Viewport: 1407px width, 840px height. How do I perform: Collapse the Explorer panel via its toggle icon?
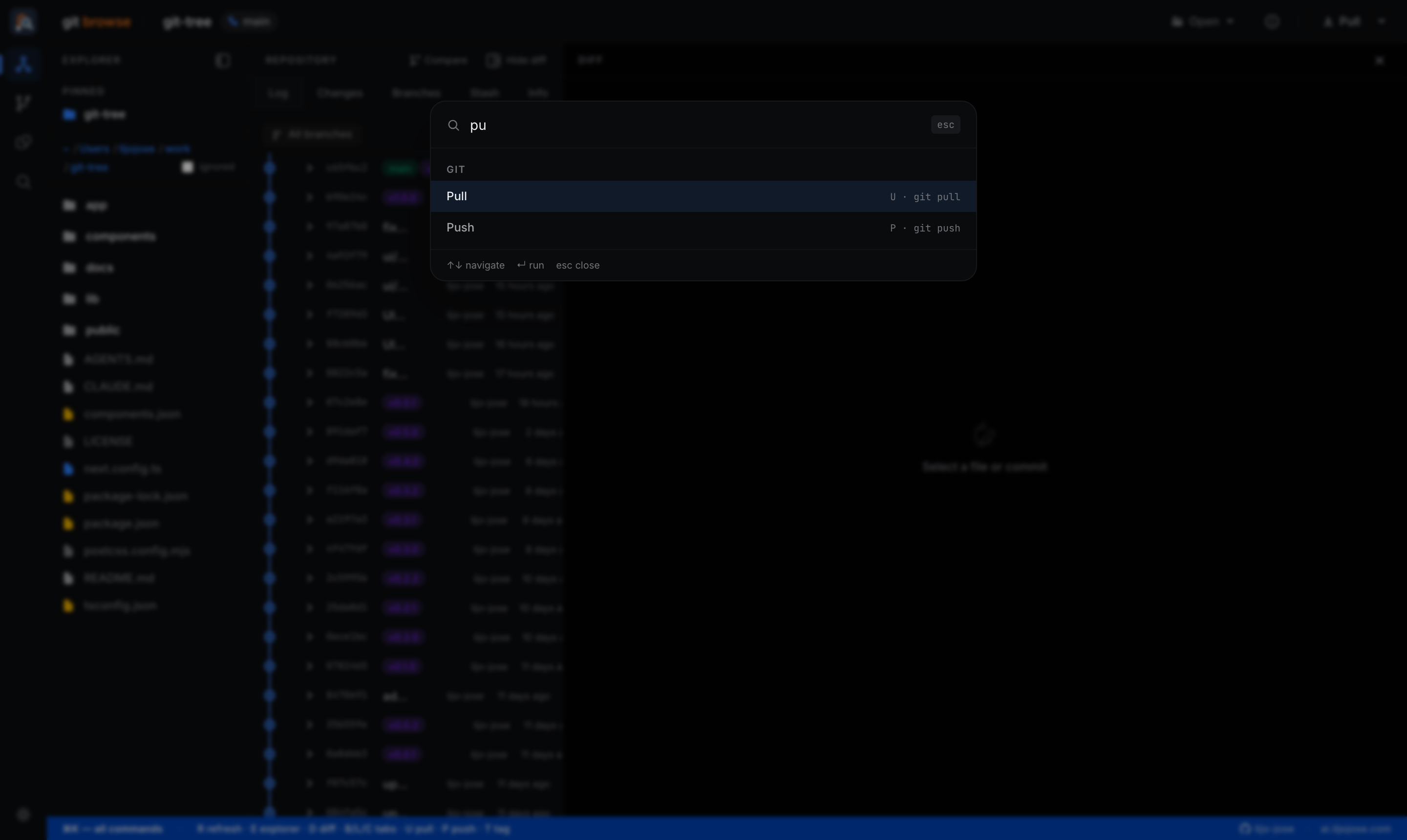coord(222,61)
